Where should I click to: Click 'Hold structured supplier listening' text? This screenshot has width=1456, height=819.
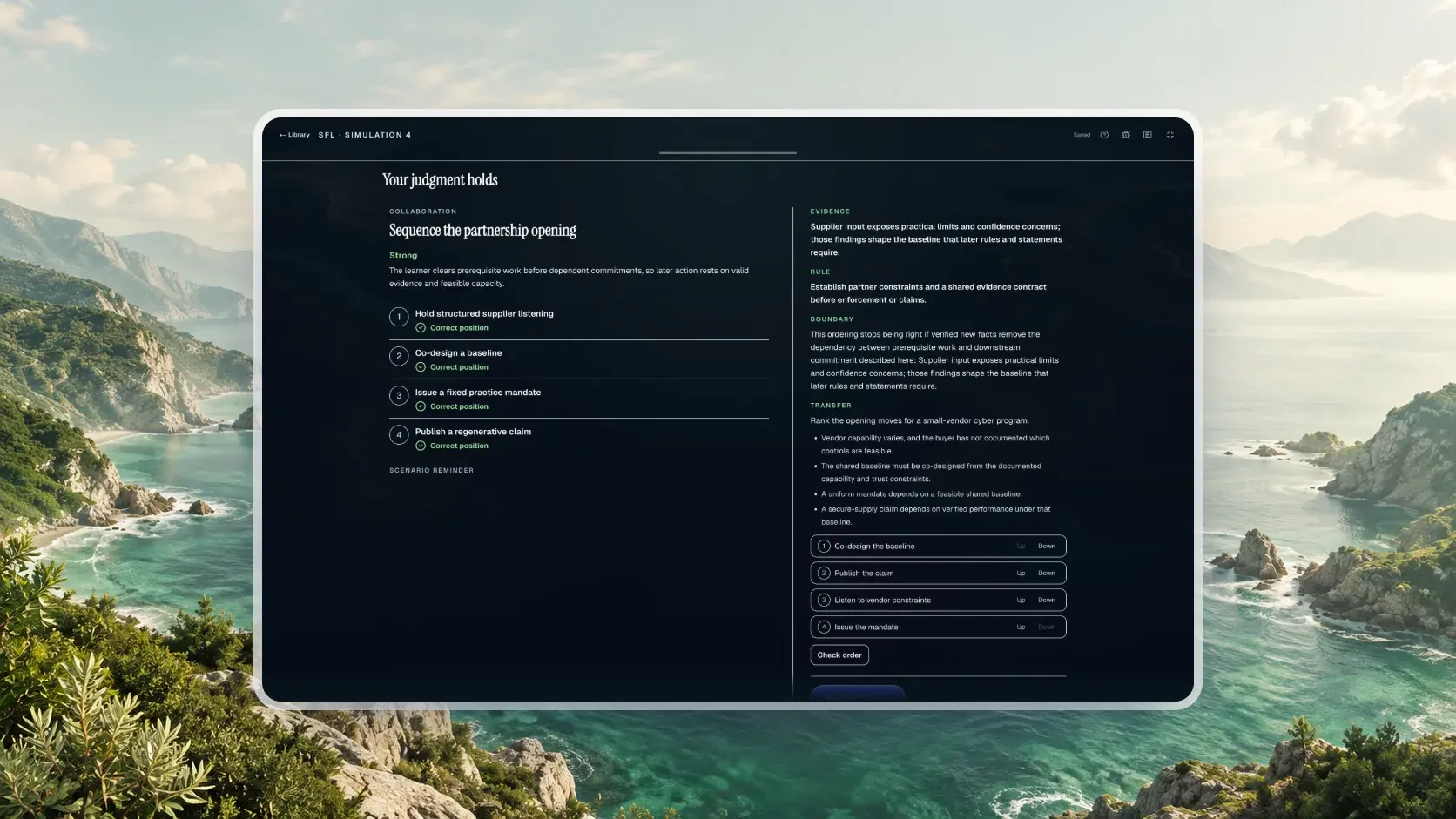click(x=484, y=314)
